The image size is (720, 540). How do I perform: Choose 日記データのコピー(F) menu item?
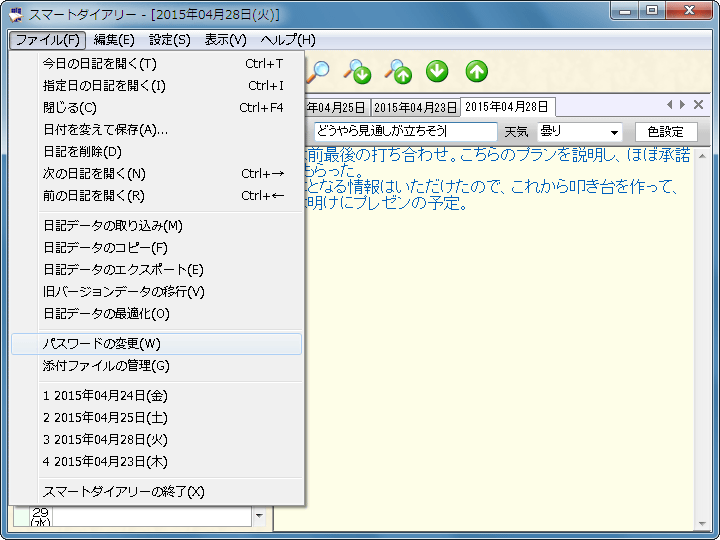click(x=157, y=248)
